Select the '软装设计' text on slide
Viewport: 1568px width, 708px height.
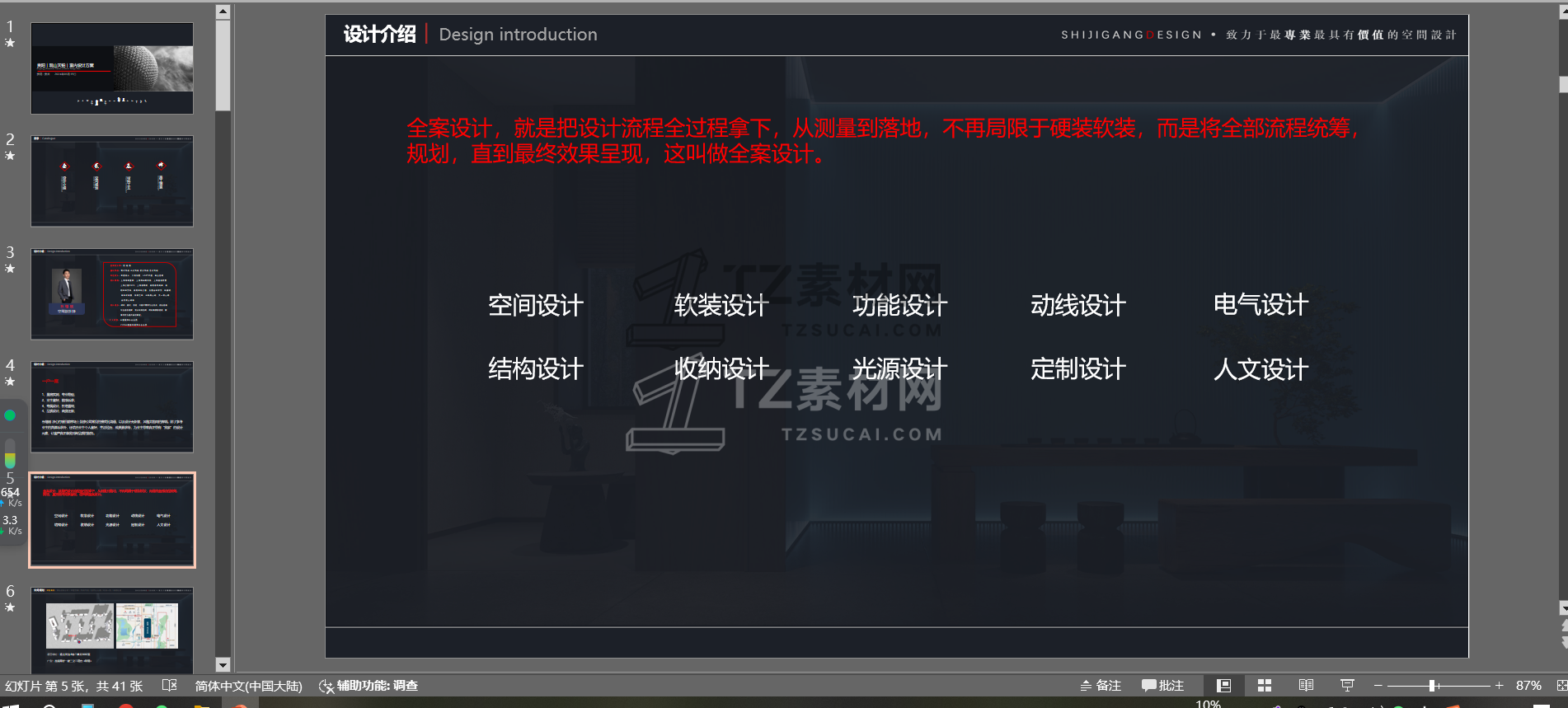click(x=721, y=306)
